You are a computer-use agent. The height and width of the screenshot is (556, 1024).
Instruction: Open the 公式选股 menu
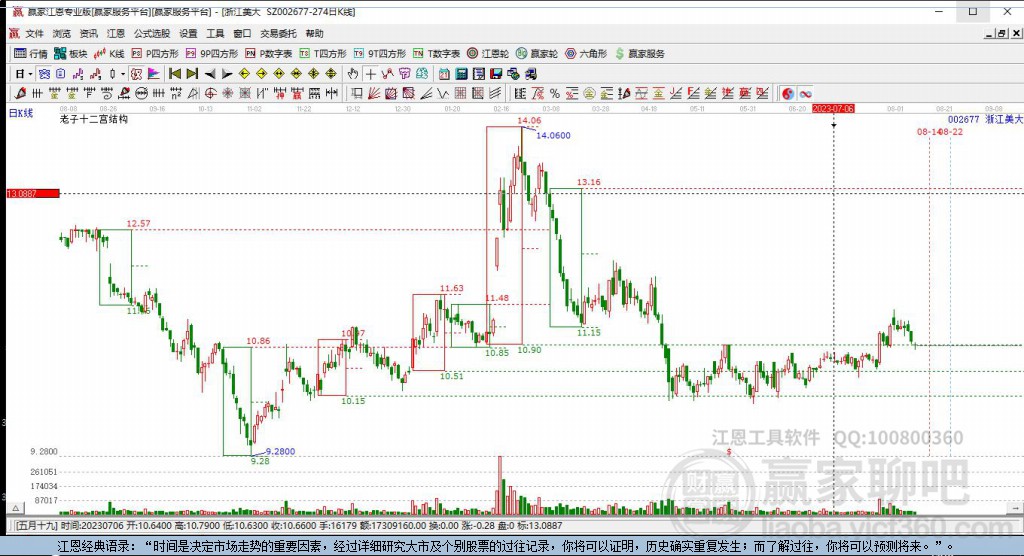(152, 33)
